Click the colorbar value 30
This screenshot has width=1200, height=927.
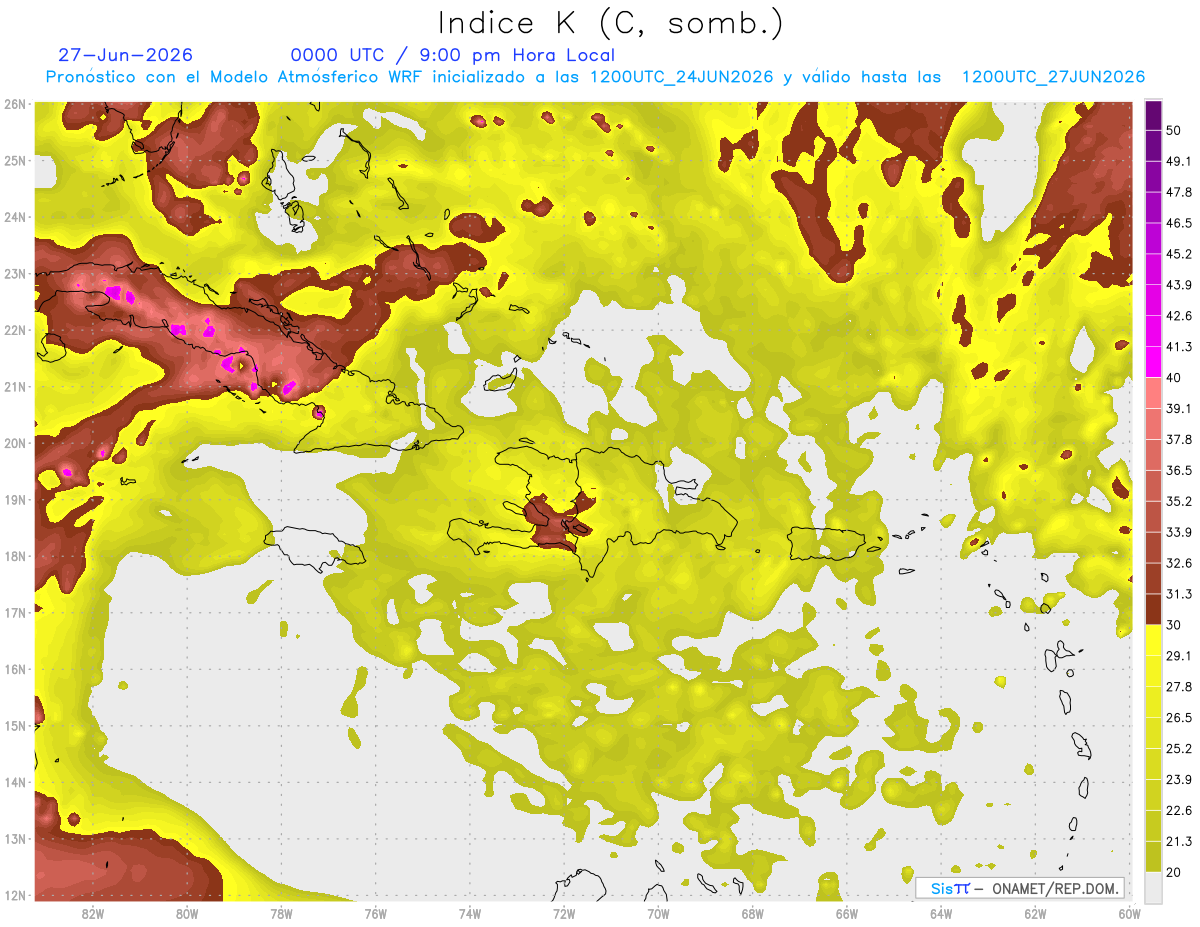[x=1174, y=625]
